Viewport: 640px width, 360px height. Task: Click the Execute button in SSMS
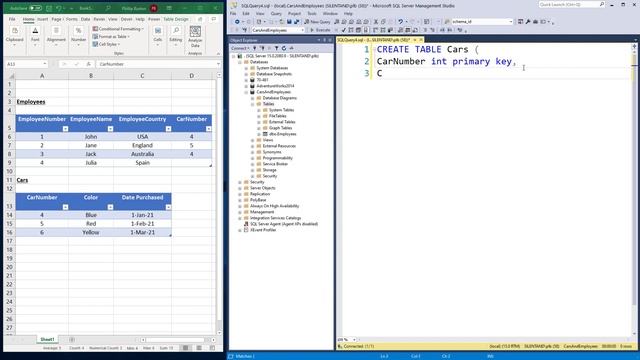point(320,30)
